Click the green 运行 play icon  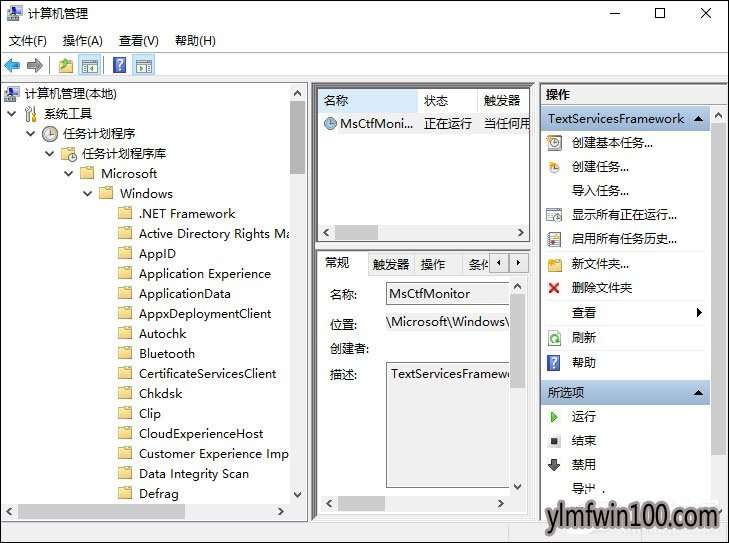coord(554,417)
